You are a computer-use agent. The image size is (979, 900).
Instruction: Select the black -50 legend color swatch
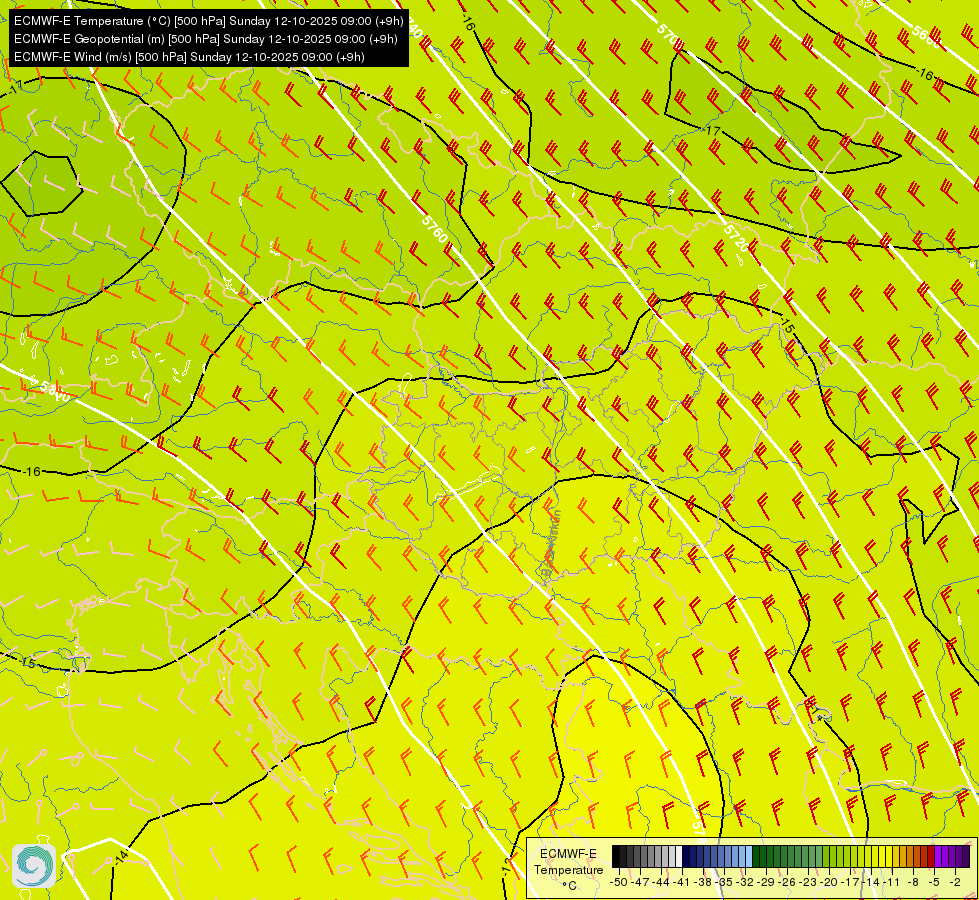pyautogui.click(x=616, y=856)
